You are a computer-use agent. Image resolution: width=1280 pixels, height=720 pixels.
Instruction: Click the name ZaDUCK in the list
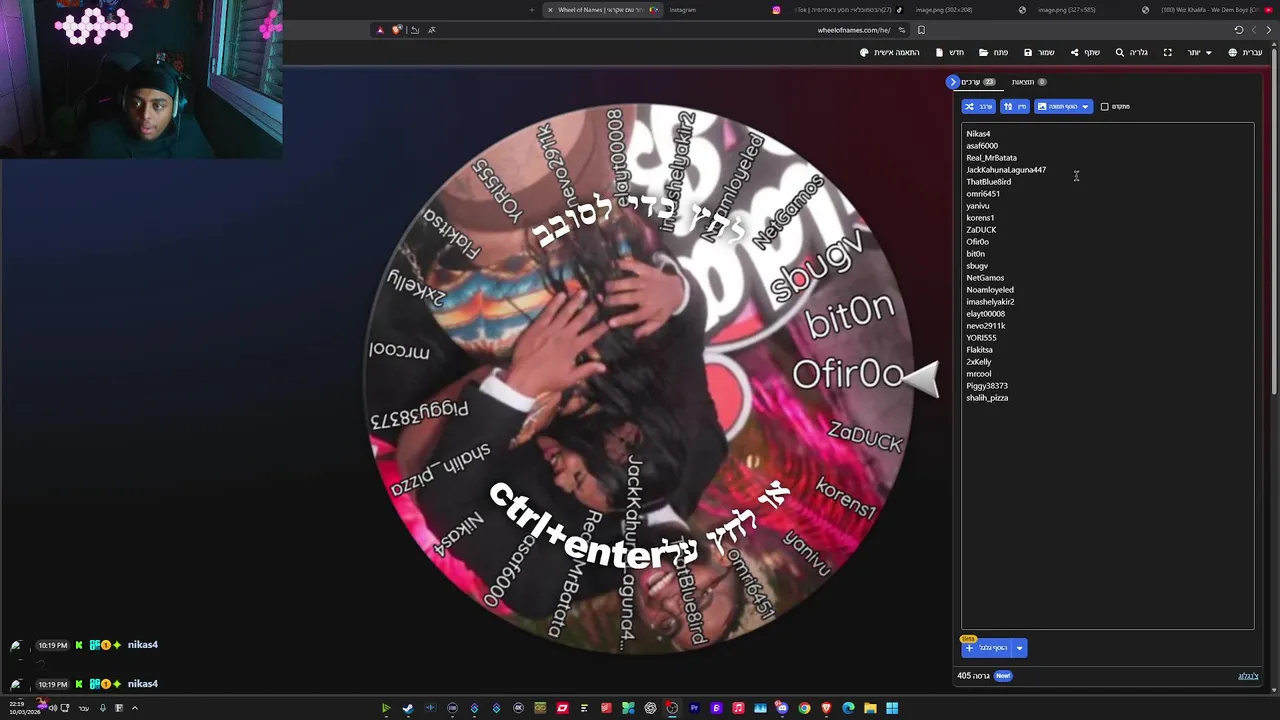coord(981,230)
